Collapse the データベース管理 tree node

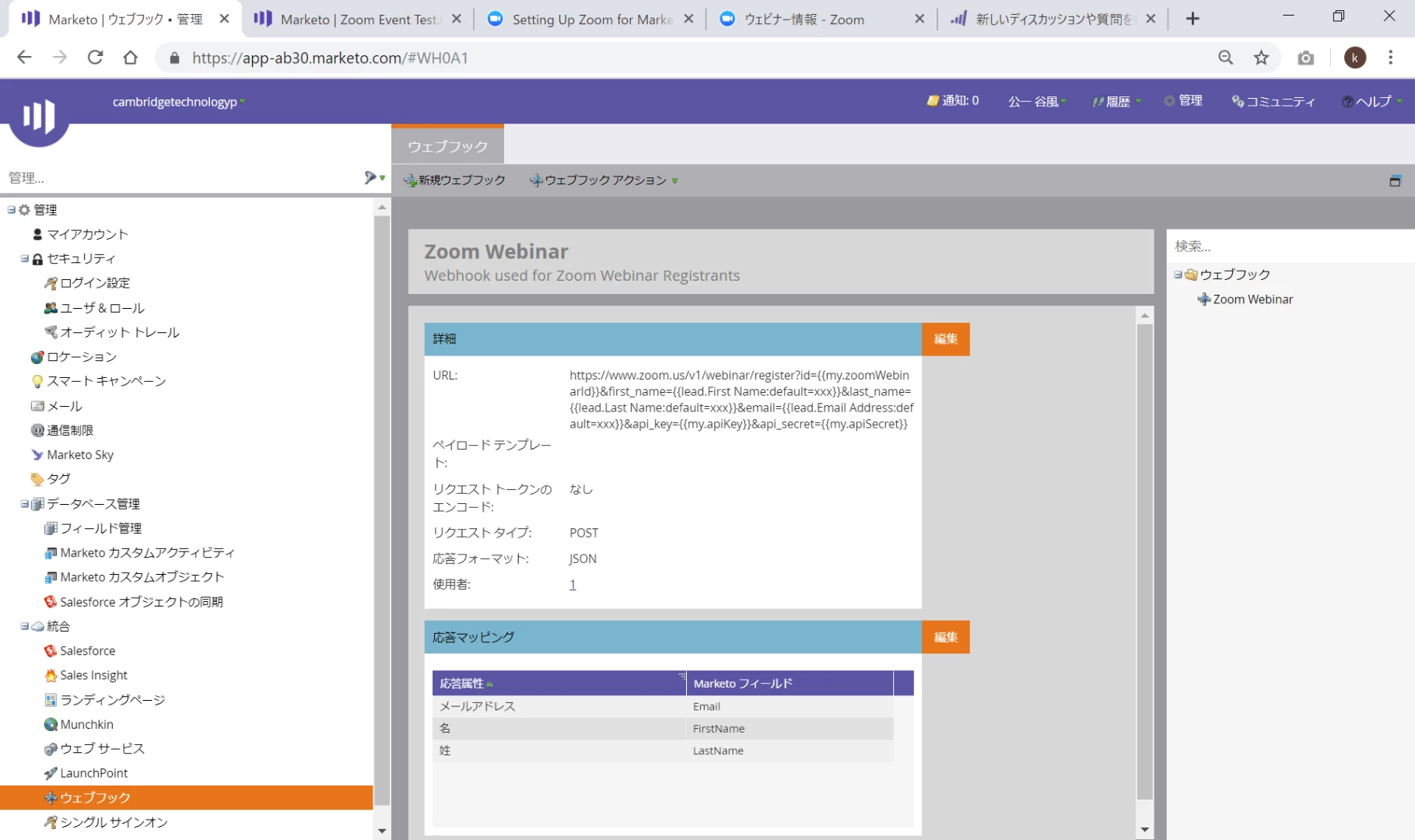(x=25, y=504)
